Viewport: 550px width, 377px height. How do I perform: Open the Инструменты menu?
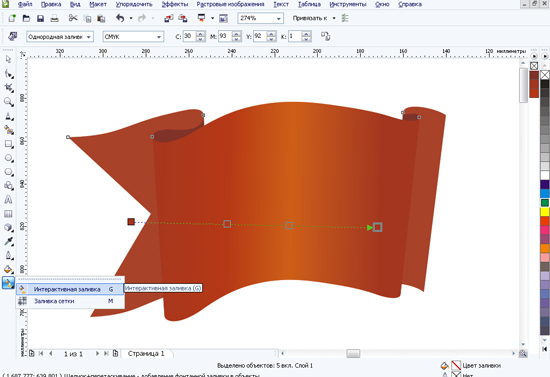(348, 5)
